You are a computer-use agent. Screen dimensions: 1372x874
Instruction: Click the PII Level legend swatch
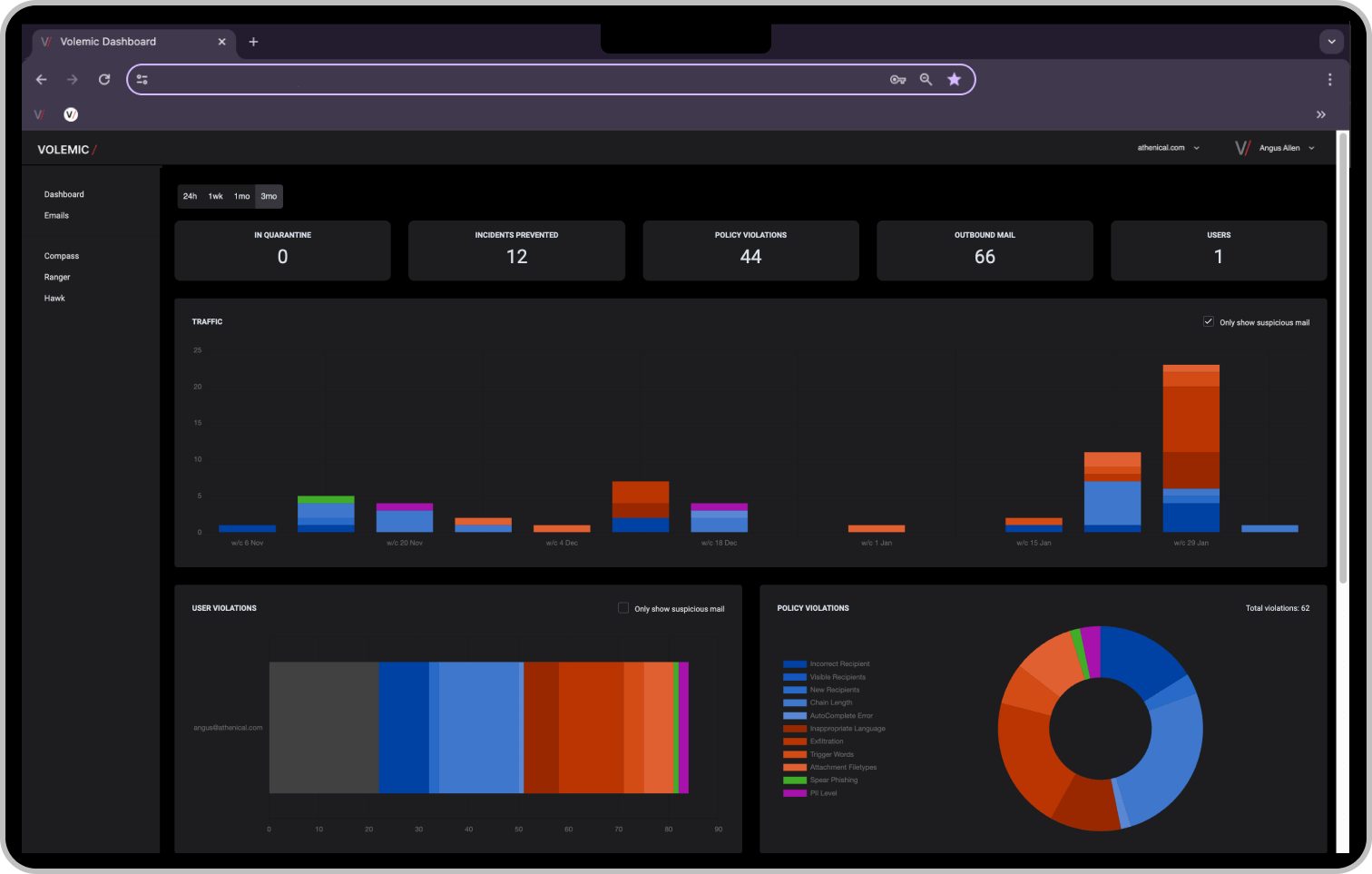coord(795,793)
